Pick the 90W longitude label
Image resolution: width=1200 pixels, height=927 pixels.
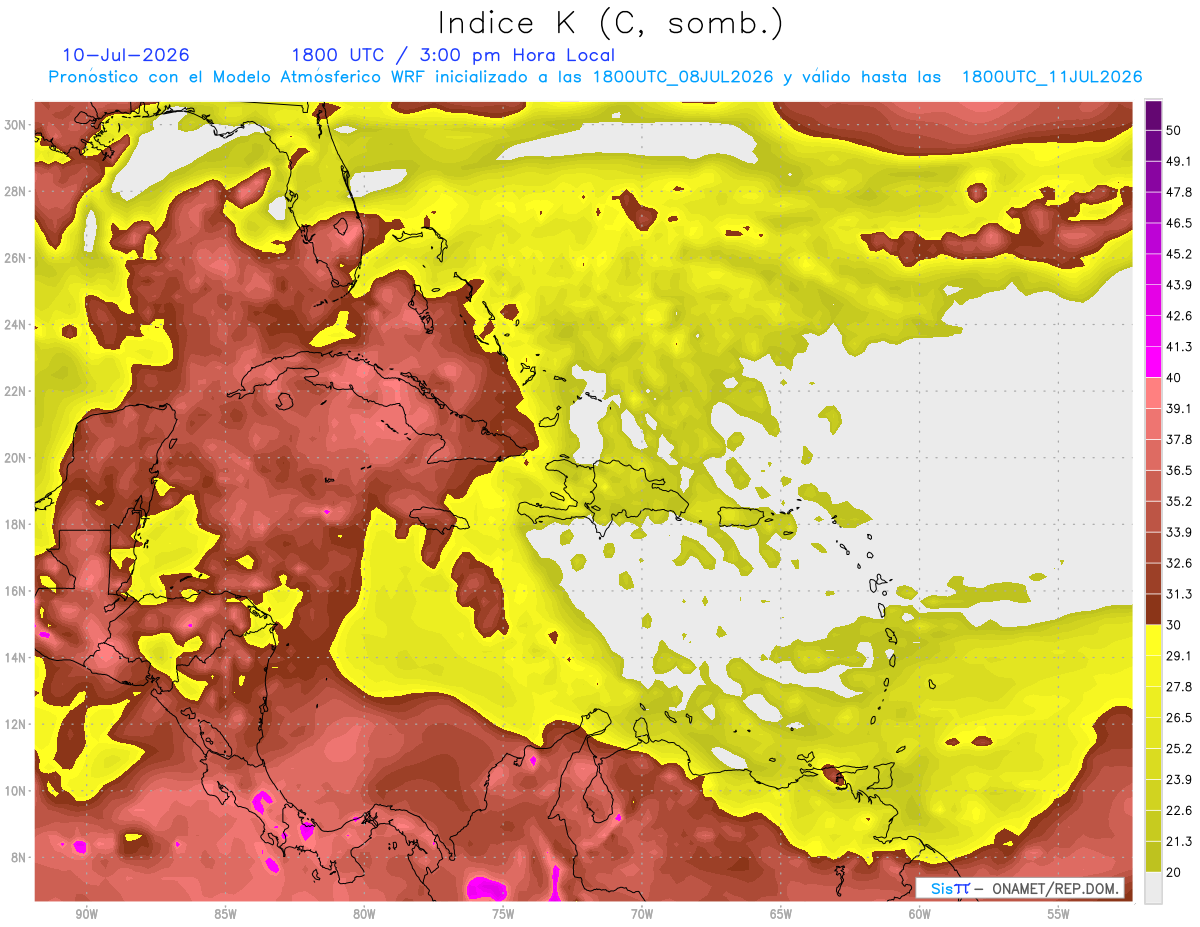click(86, 914)
